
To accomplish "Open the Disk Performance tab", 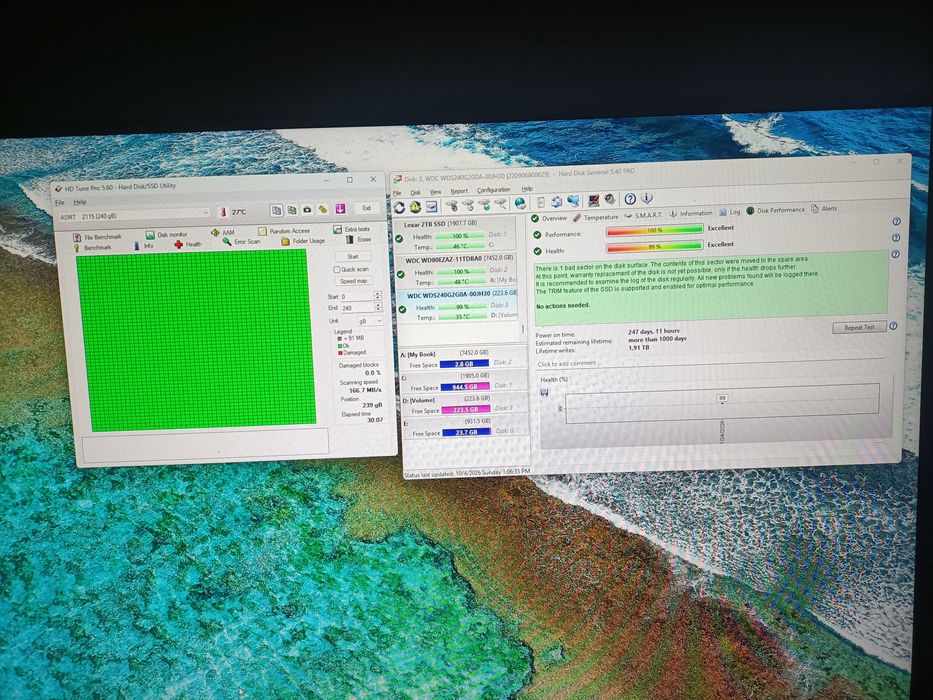I will point(775,211).
